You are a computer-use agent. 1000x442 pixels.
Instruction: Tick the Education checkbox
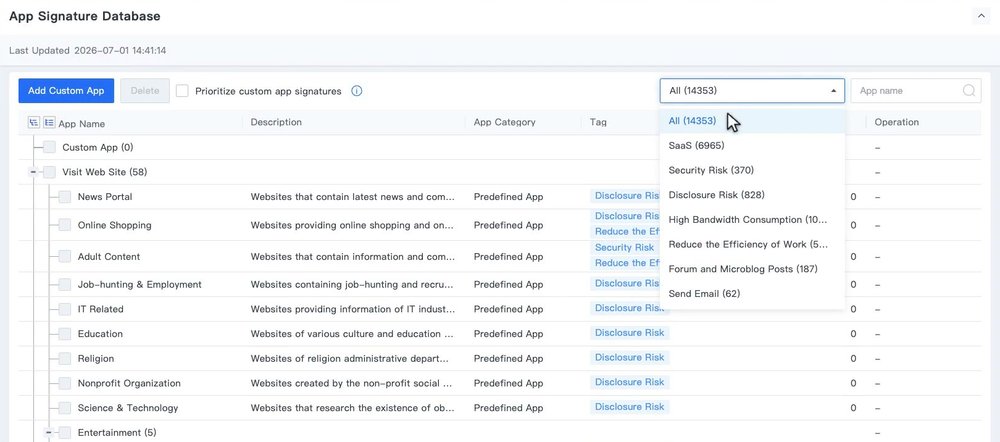[x=65, y=334]
